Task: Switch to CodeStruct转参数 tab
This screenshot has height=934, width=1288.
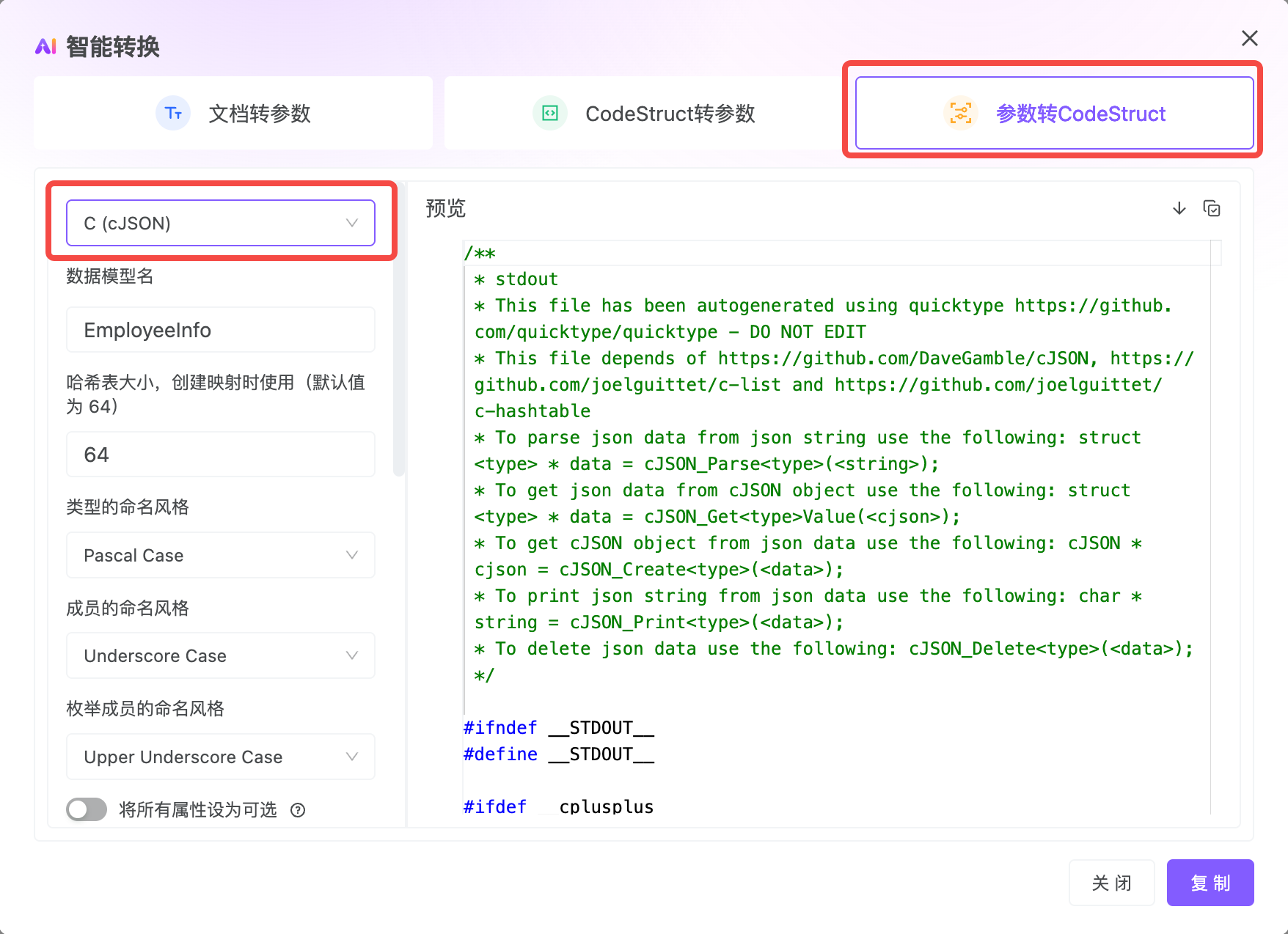Action: coord(643,114)
